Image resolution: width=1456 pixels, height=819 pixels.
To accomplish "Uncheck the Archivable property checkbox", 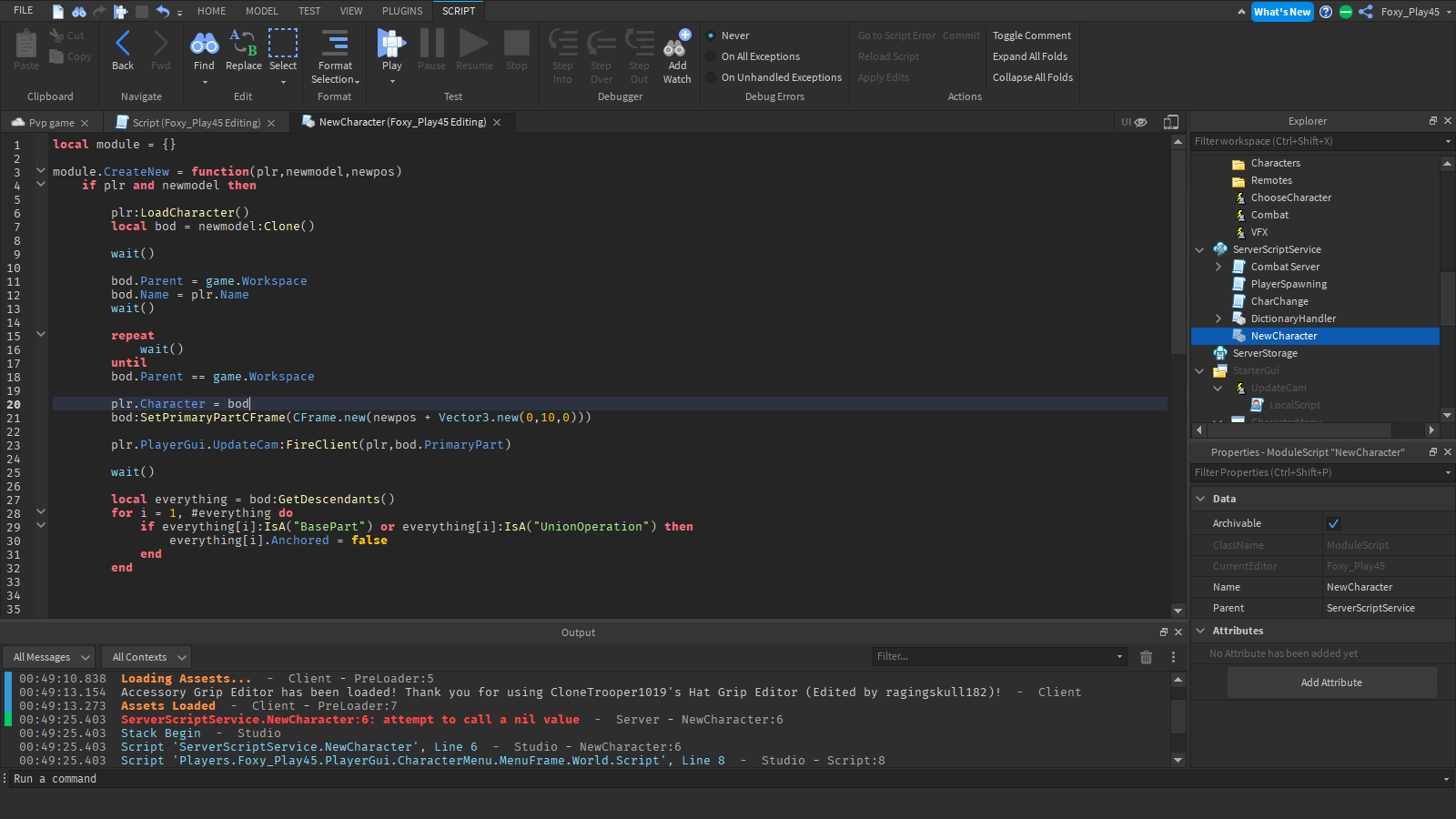I will point(1333,523).
